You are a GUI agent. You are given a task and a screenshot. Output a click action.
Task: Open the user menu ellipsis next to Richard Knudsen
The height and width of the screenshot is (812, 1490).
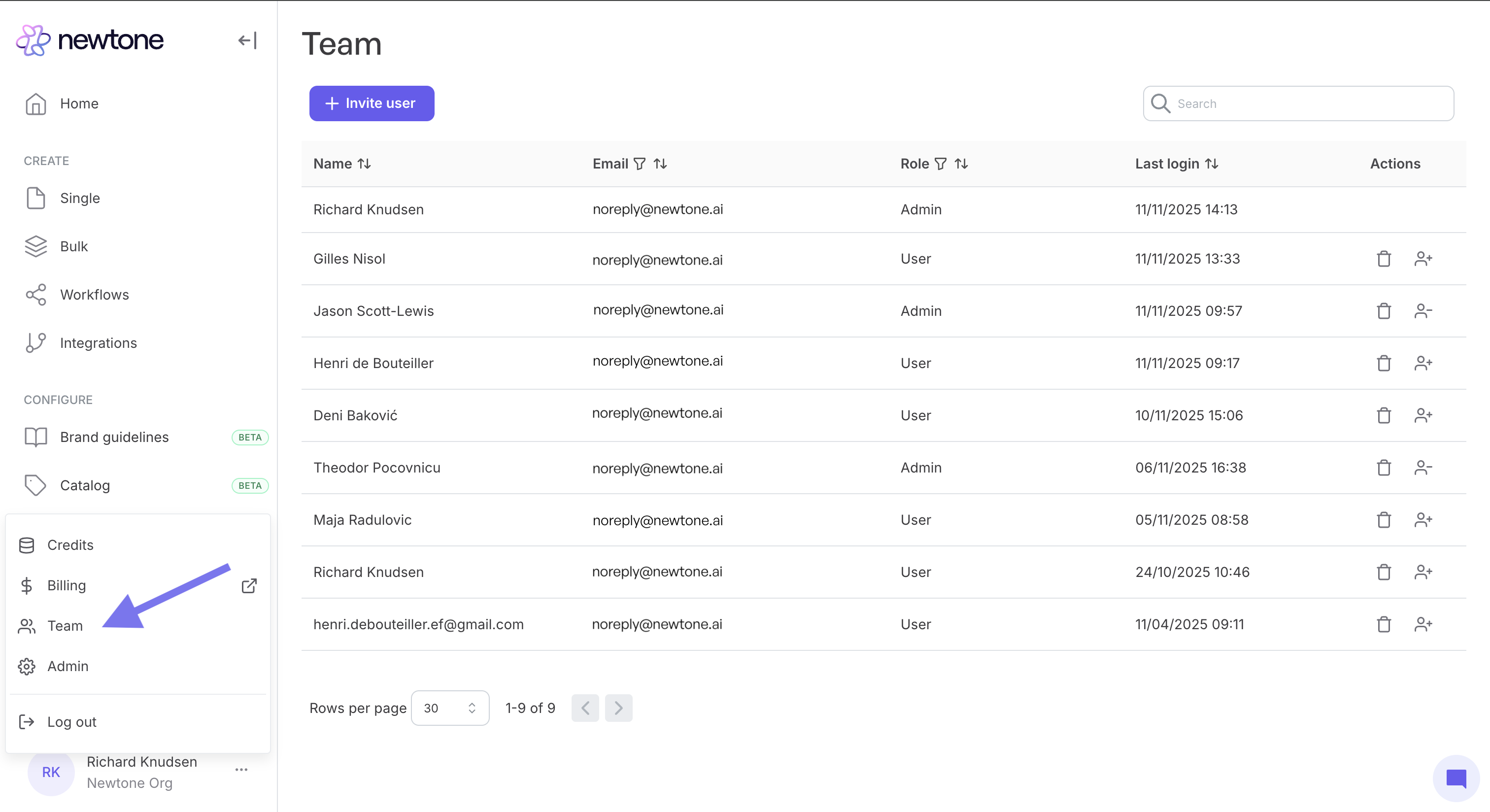241,770
